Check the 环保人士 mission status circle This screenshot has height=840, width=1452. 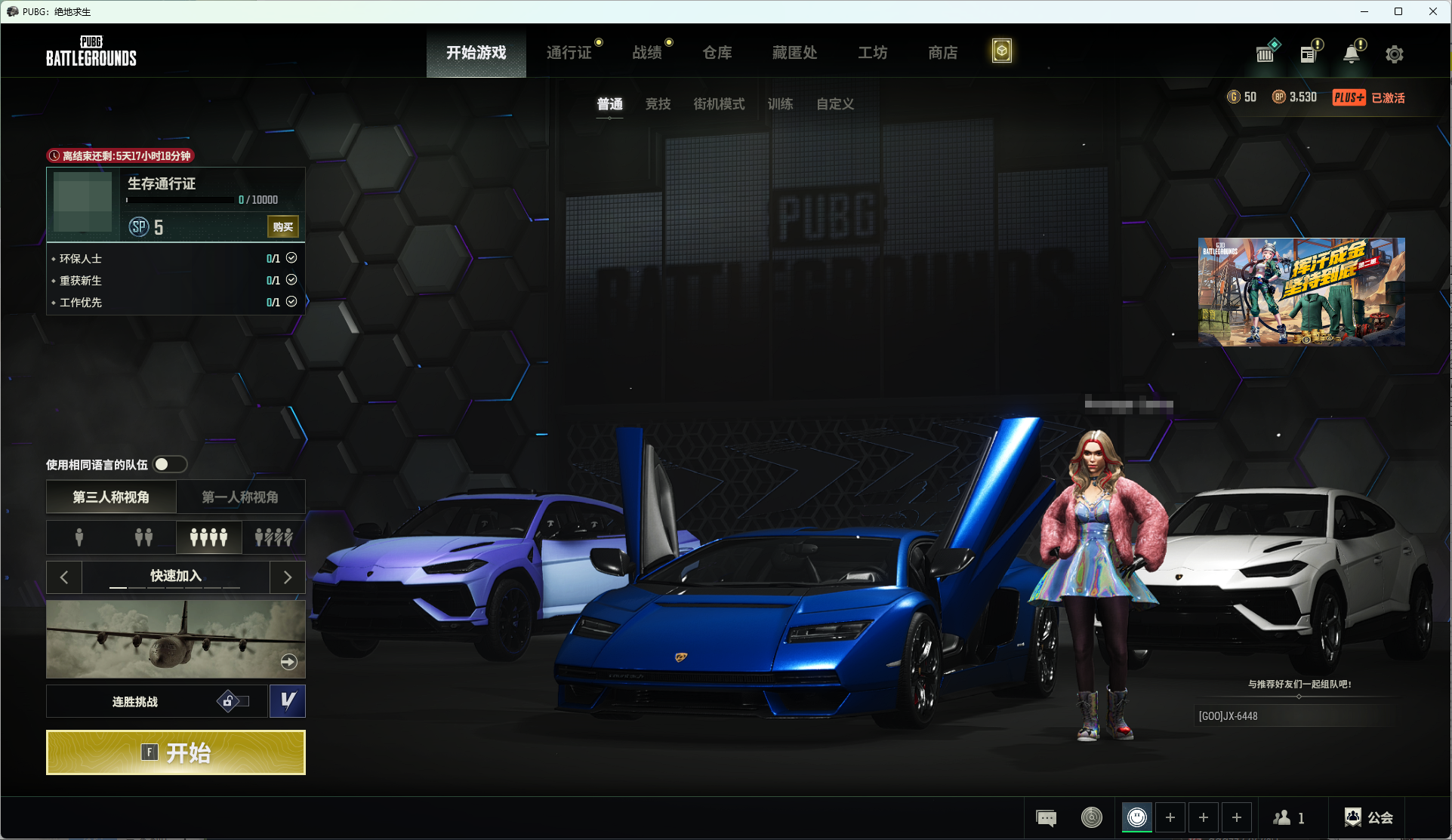(x=291, y=258)
